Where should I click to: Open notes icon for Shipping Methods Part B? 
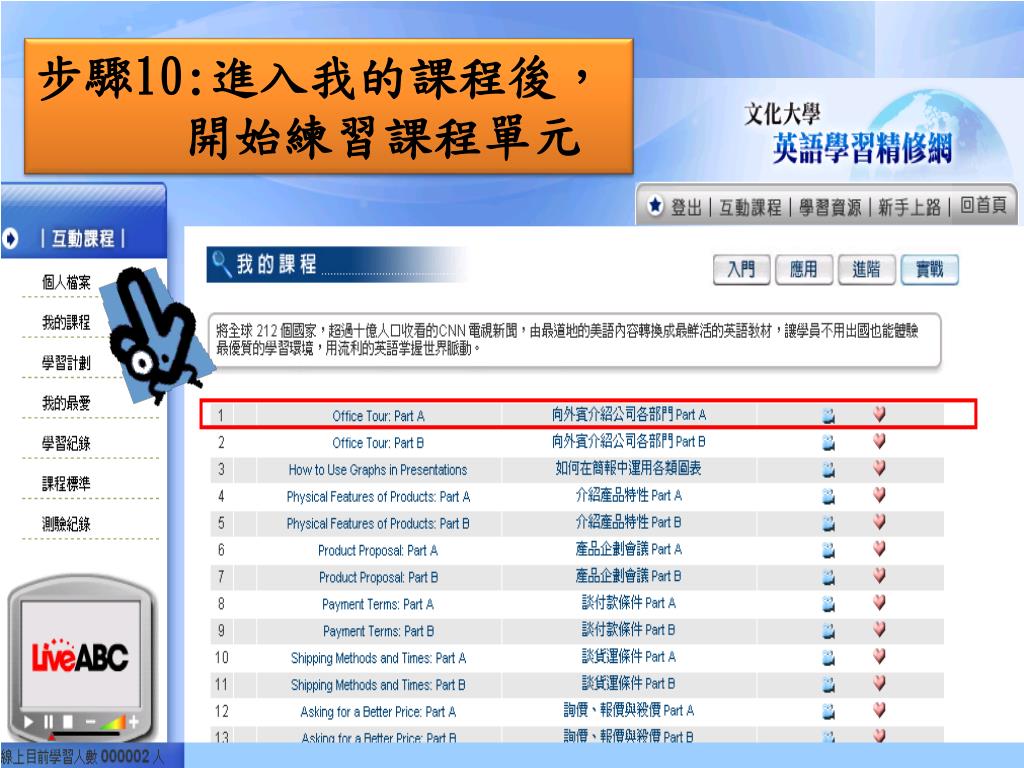click(828, 684)
